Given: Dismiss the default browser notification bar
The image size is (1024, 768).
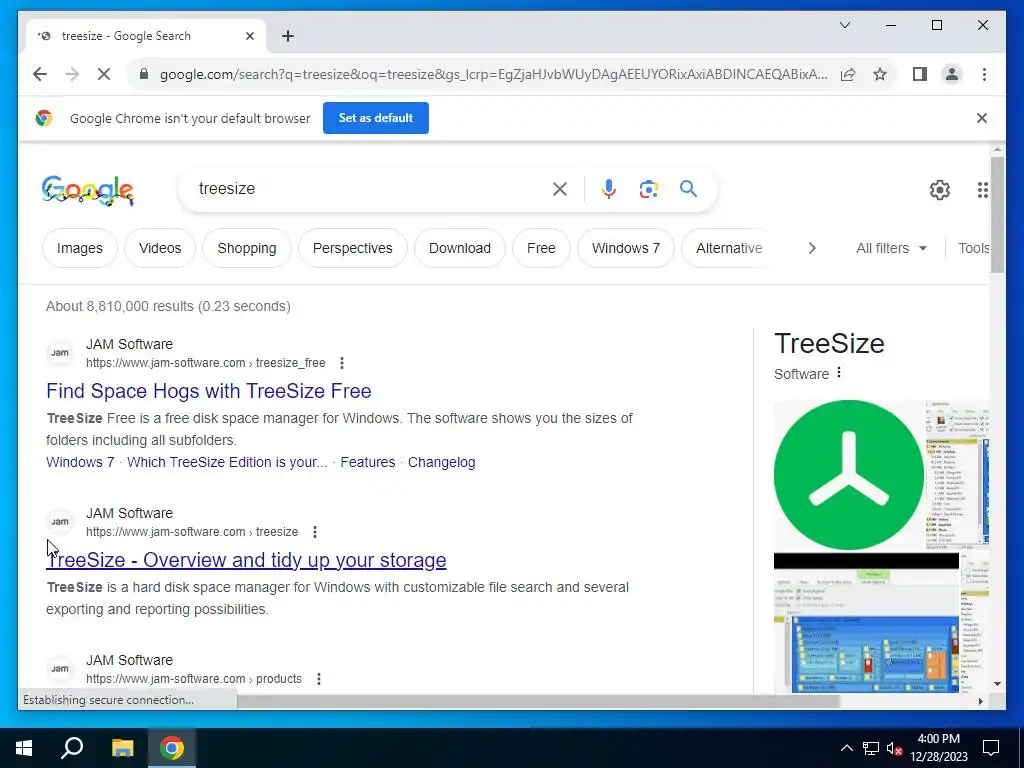Looking at the screenshot, I should tap(982, 118).
